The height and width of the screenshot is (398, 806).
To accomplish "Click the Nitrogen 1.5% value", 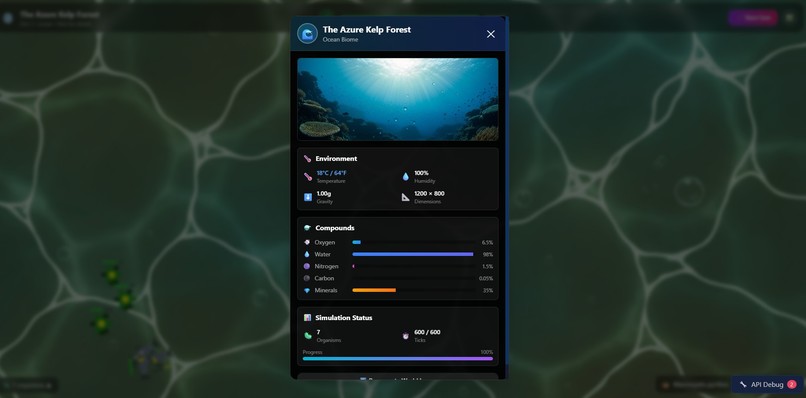I will [x=487, y=266].
